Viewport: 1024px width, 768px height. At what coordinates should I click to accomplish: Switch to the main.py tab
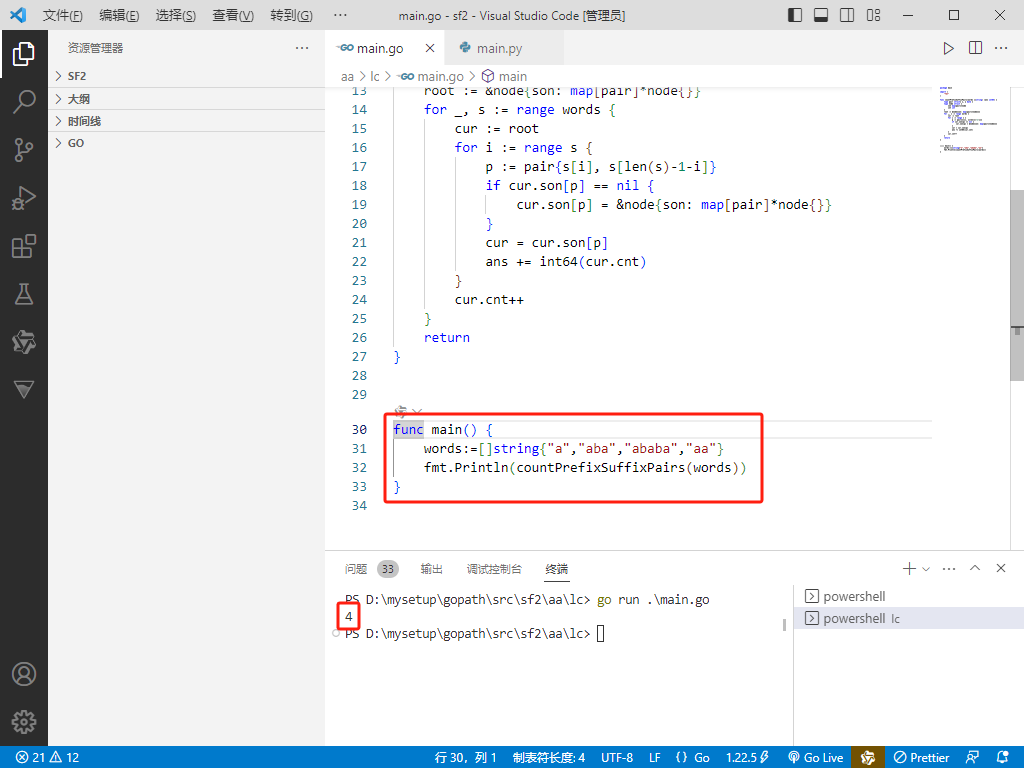coord(498,48)
